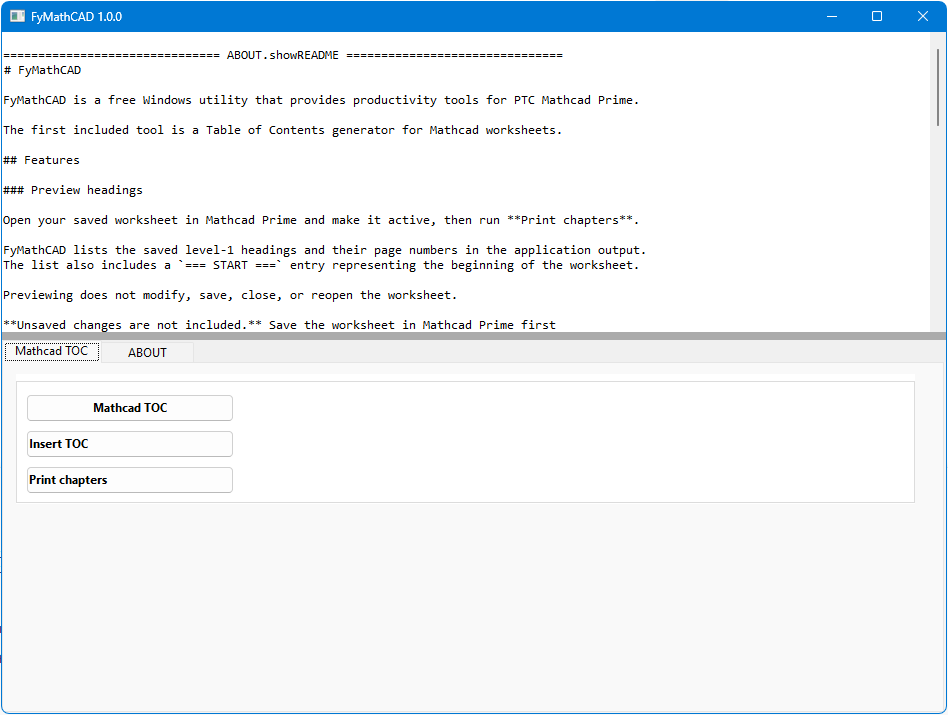Viewport: 948px width, 715px height.
Task: Click the line containing '=== START ==='
Action: coord(321,265)
